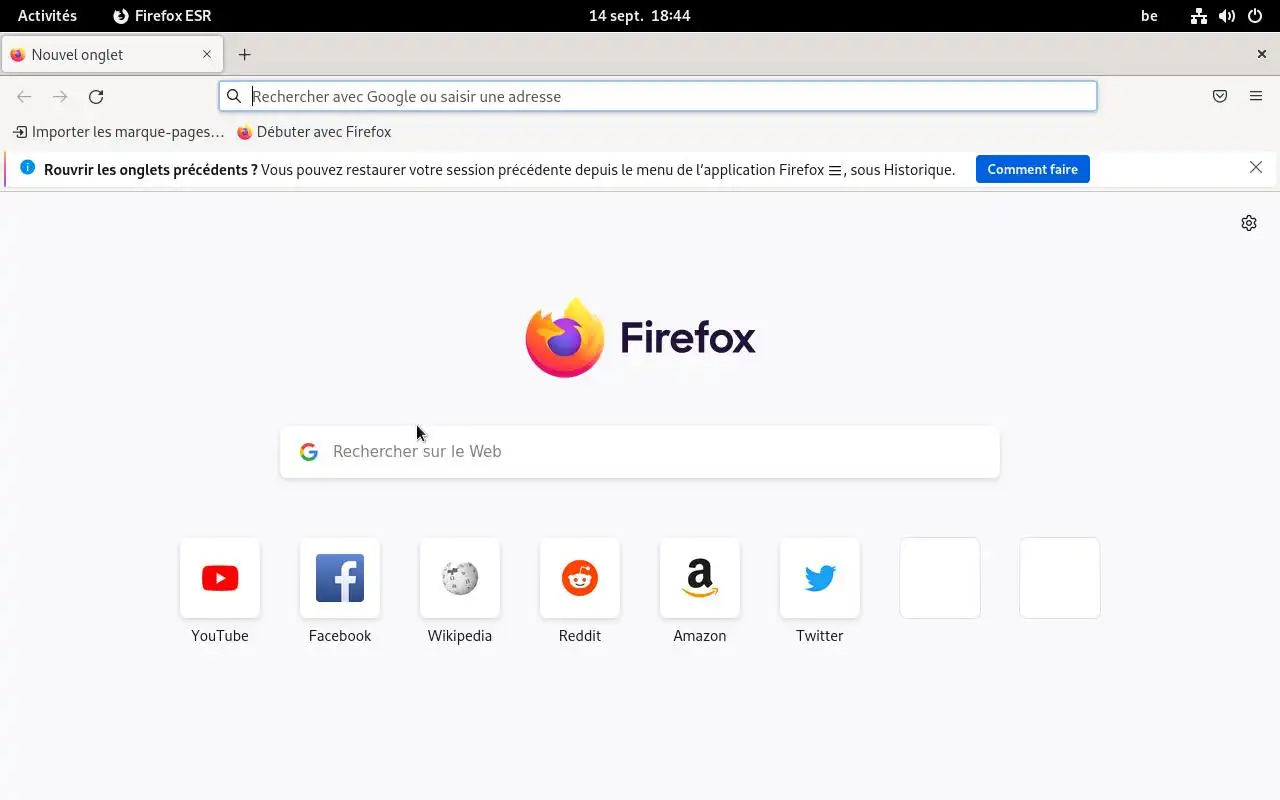Click Importer les marque-pages bookmark
The image size is (1280, 800).
[x=118, y=132]
